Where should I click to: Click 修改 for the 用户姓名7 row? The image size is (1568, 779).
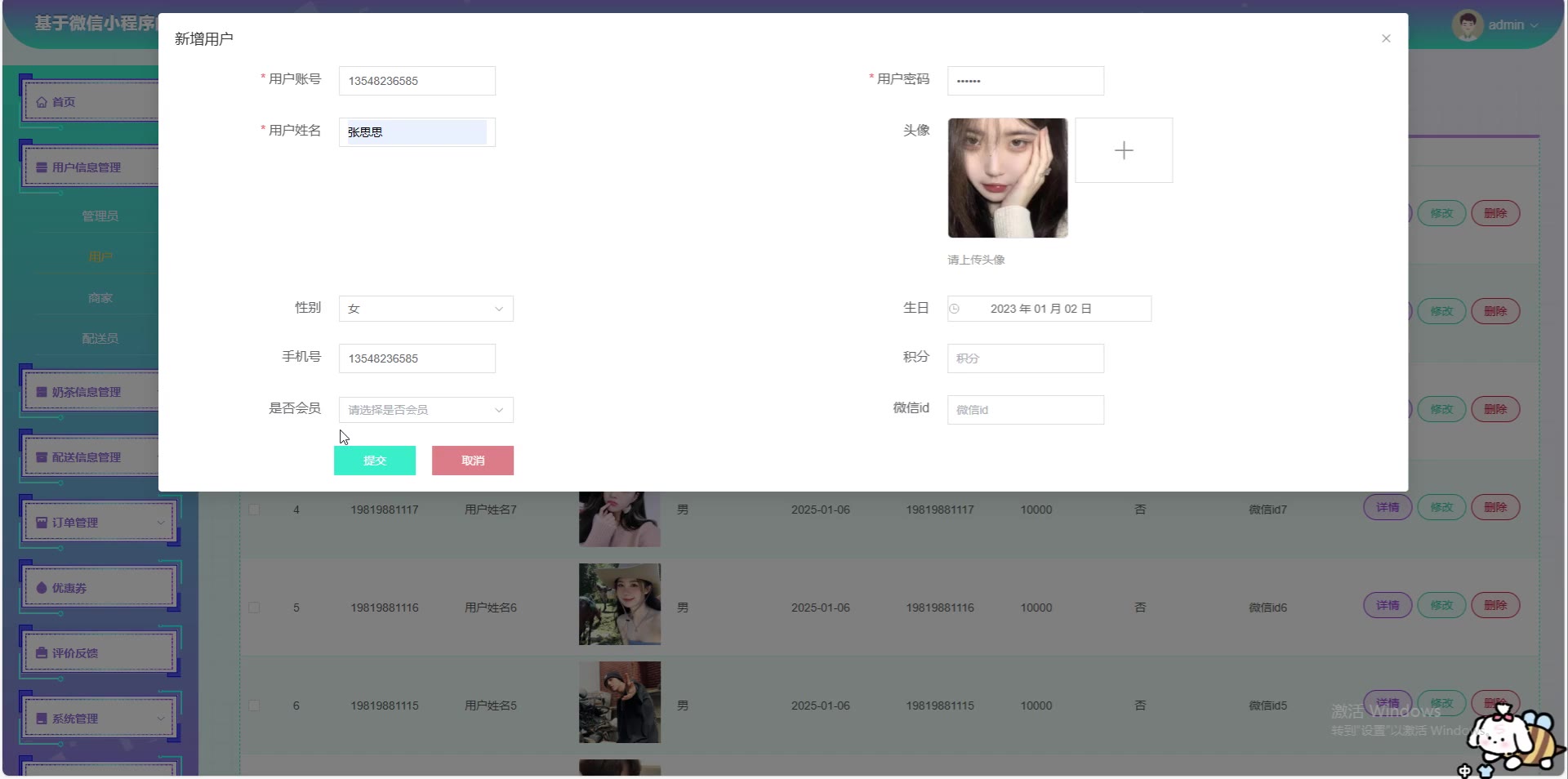pyautogui.click(x=1441, y=507)
